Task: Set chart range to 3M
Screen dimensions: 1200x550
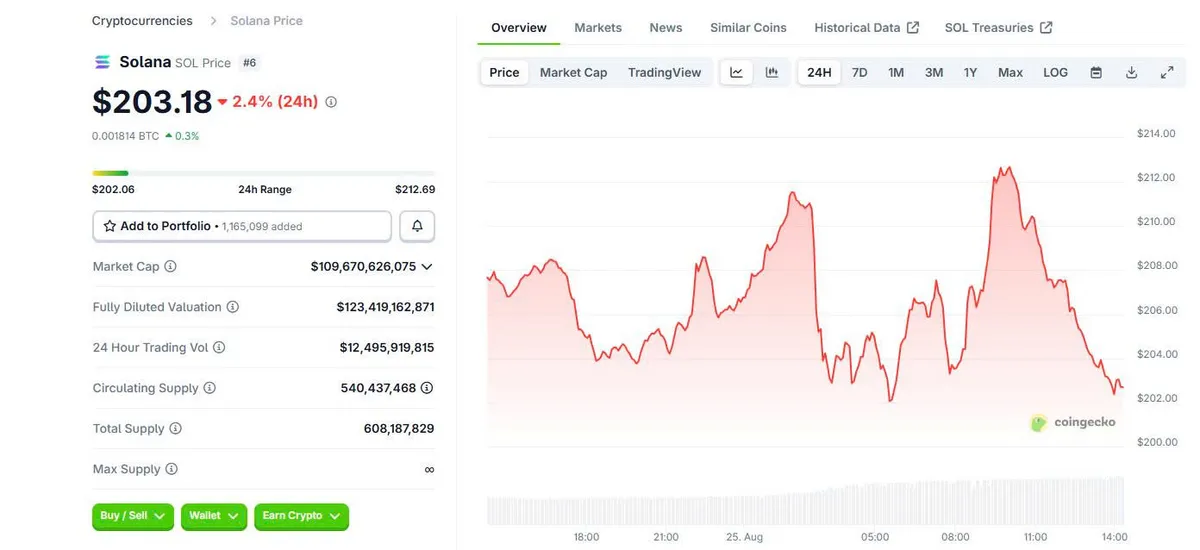Action: click(x=934, y=72)
